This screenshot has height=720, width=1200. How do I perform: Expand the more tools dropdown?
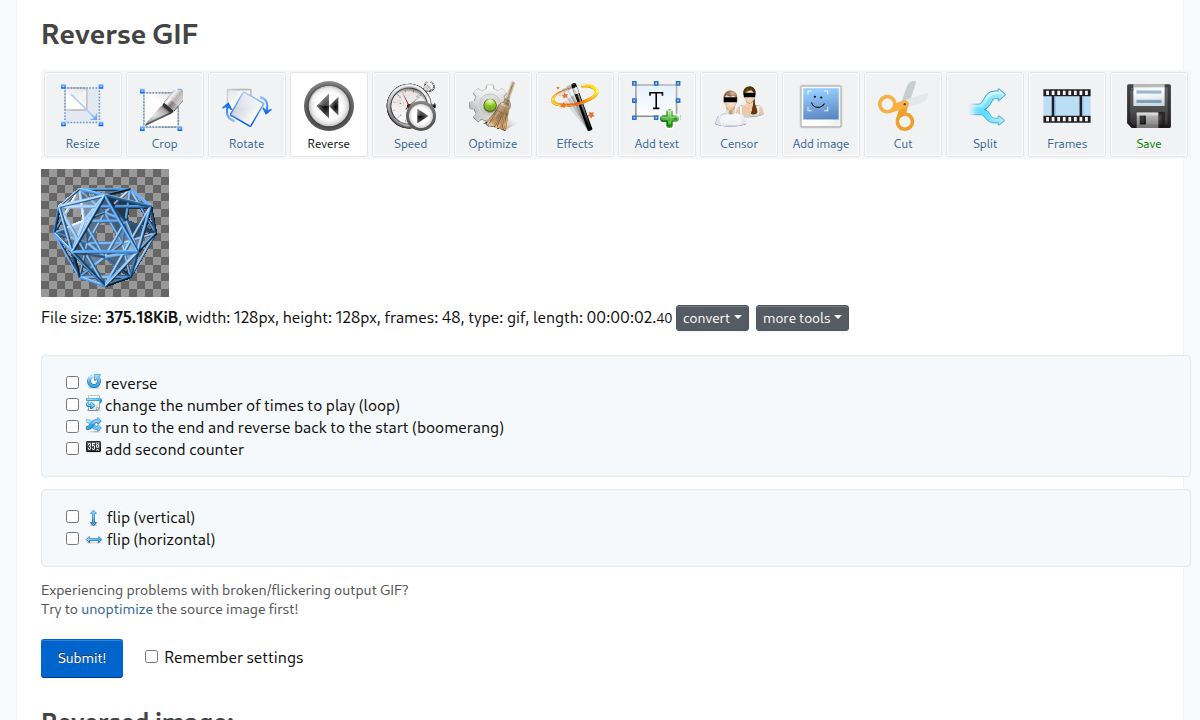tap(802, 318)
